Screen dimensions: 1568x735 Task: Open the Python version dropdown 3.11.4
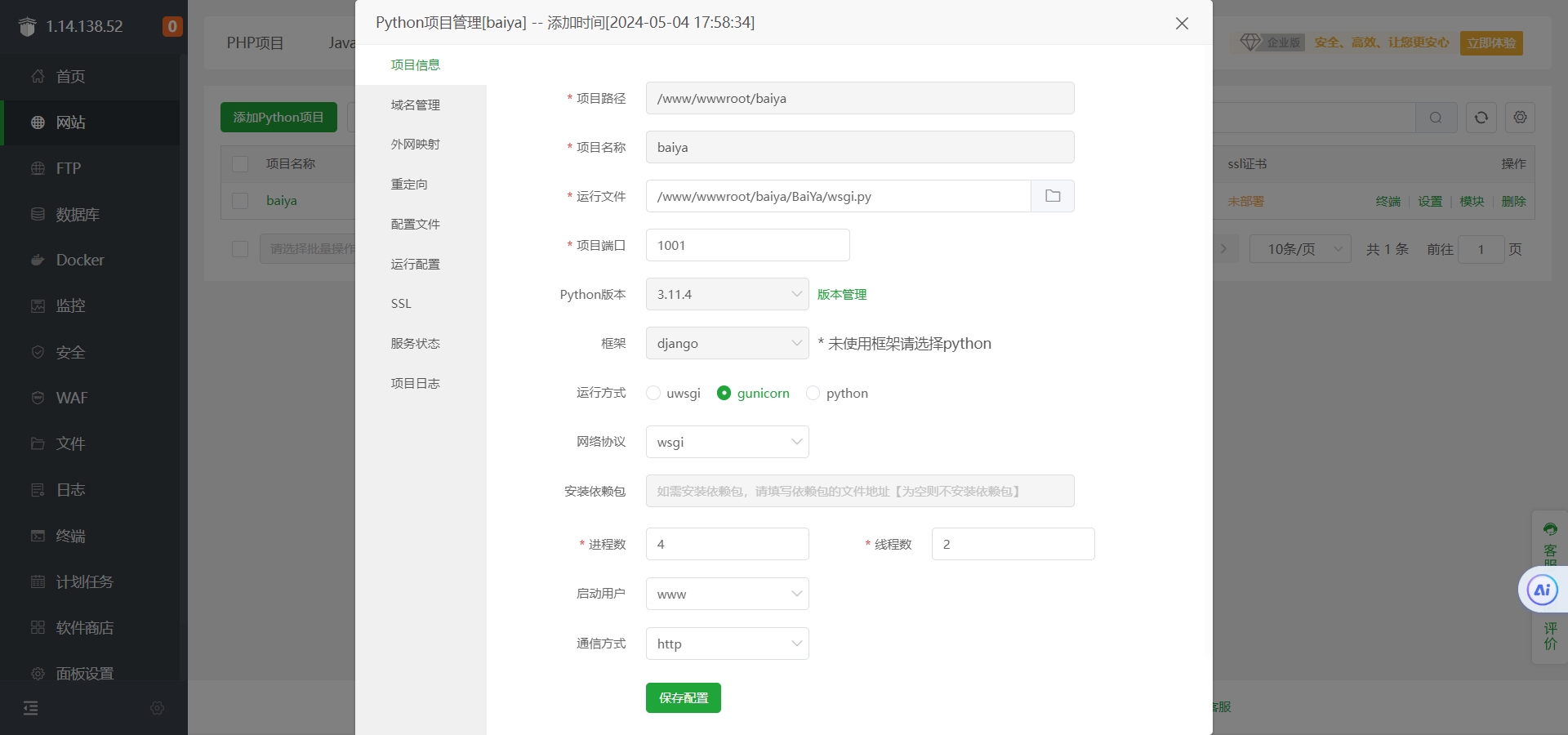(x=727, y=294)
